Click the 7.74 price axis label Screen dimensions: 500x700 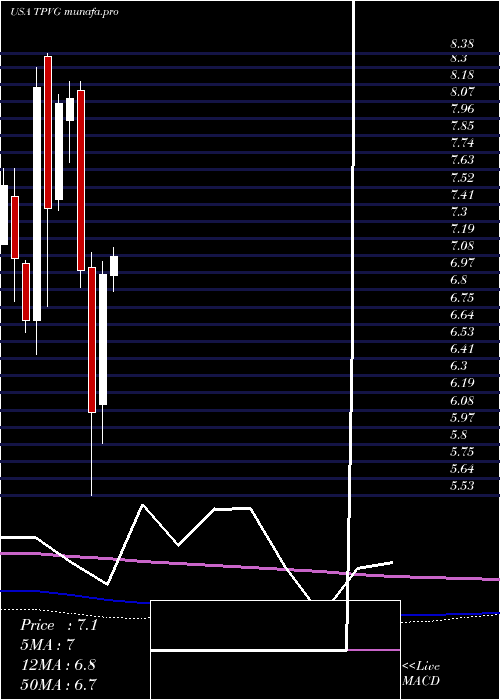tap(462, 143)
